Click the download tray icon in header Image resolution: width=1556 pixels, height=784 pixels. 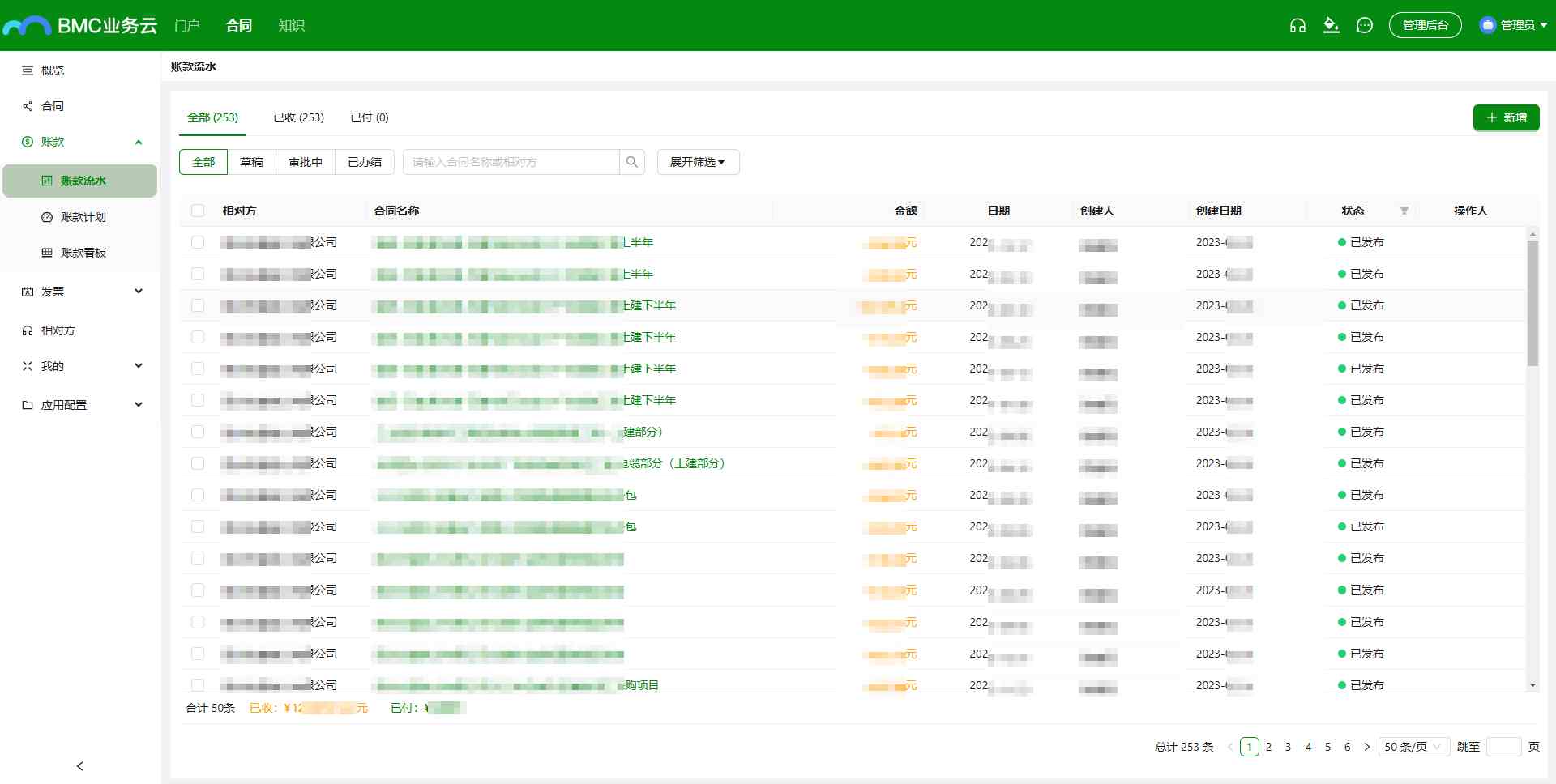pyautogui.click(x=1331, y=25)
